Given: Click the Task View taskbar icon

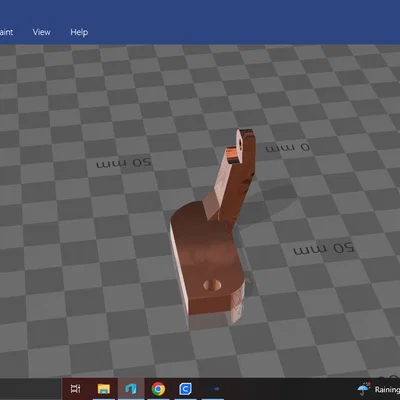Looking at the screenshot, I should [x=76, y=389].
